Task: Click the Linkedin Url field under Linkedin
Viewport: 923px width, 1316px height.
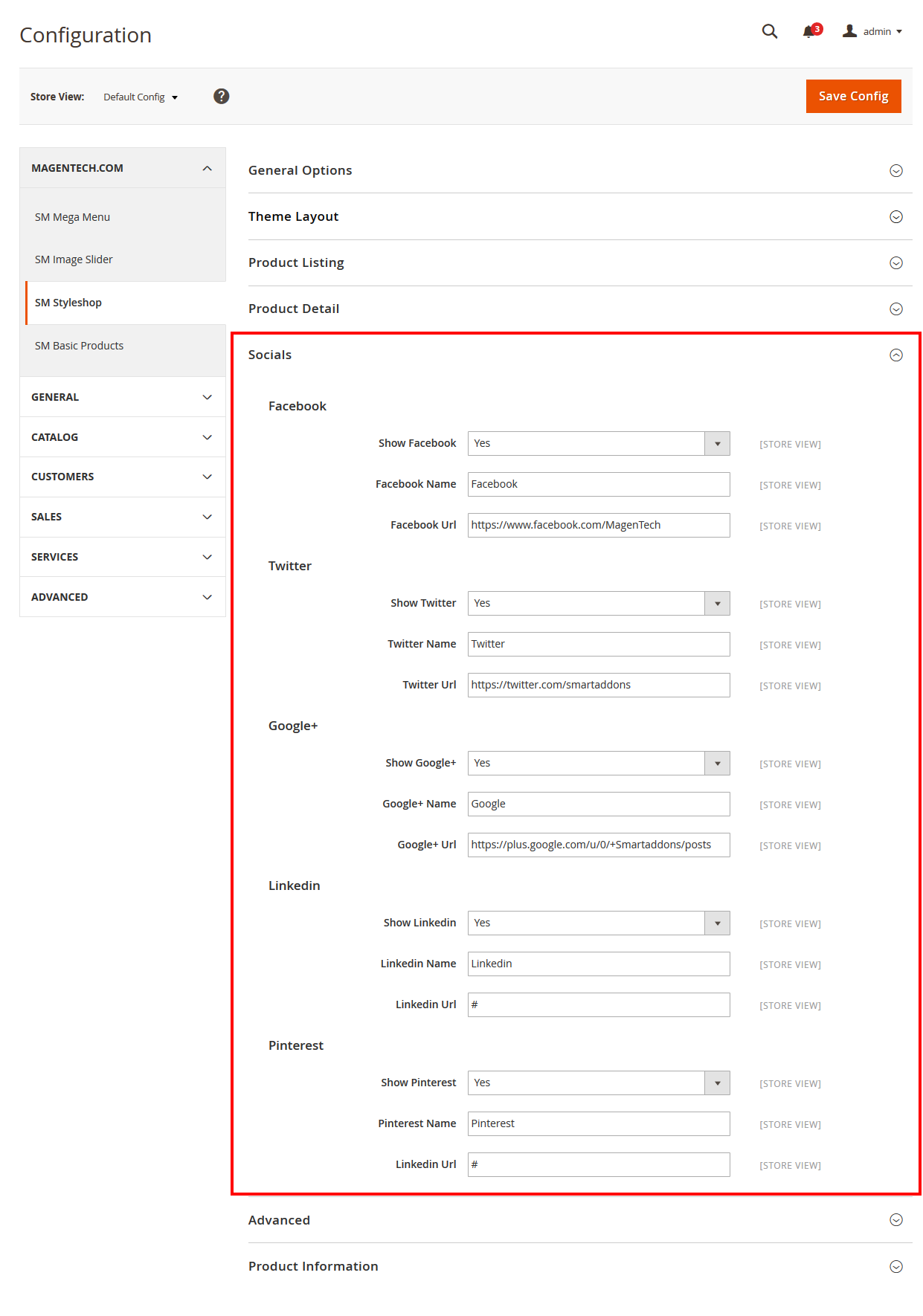Action: 599,1005
